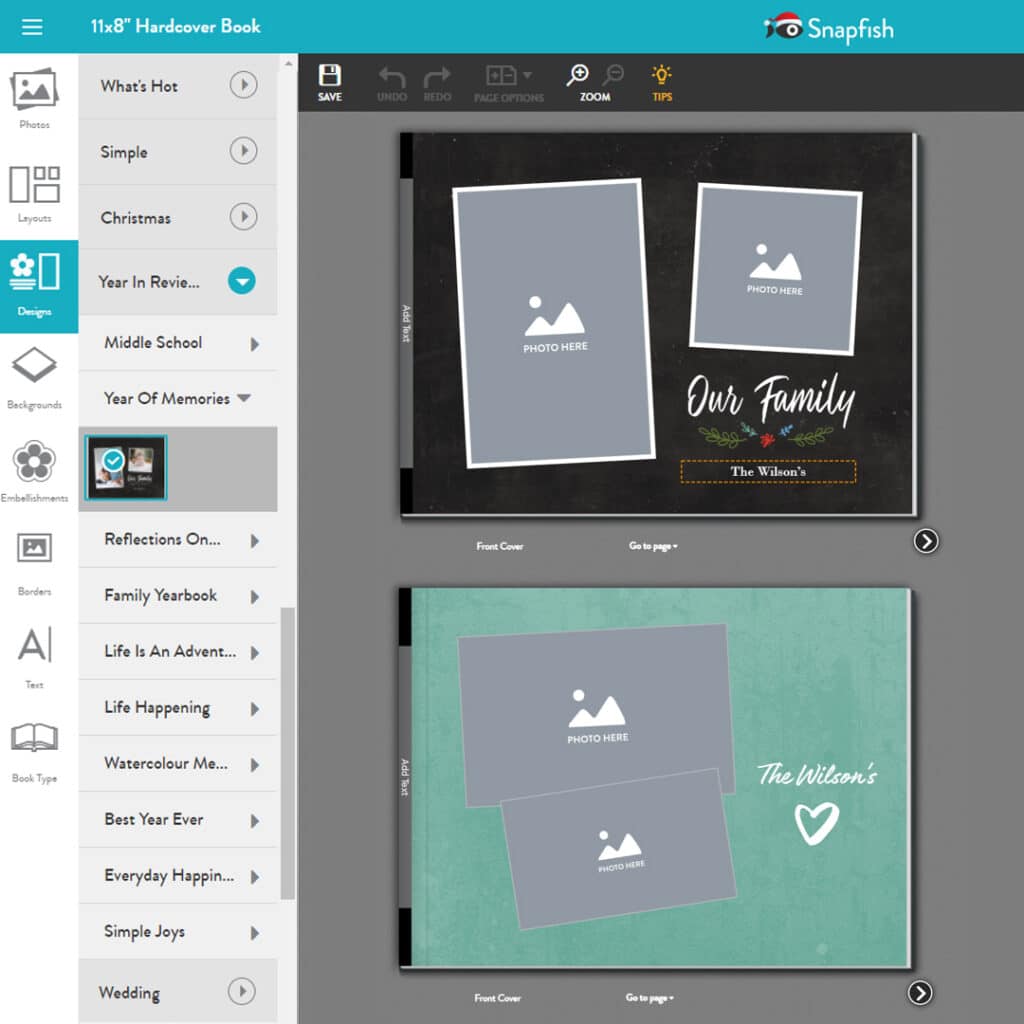Save the photo book
Viewport: 1024px width, 1024px height.
click(x=330, y=80)
